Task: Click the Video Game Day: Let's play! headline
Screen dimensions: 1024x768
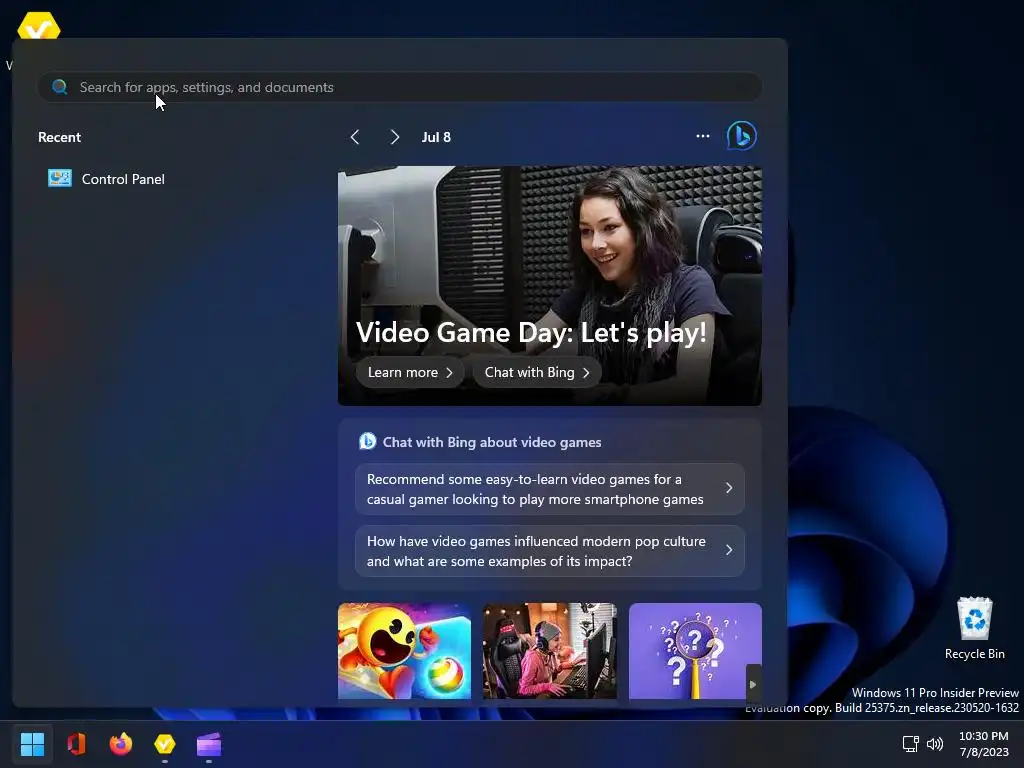Action: (531, 332)
